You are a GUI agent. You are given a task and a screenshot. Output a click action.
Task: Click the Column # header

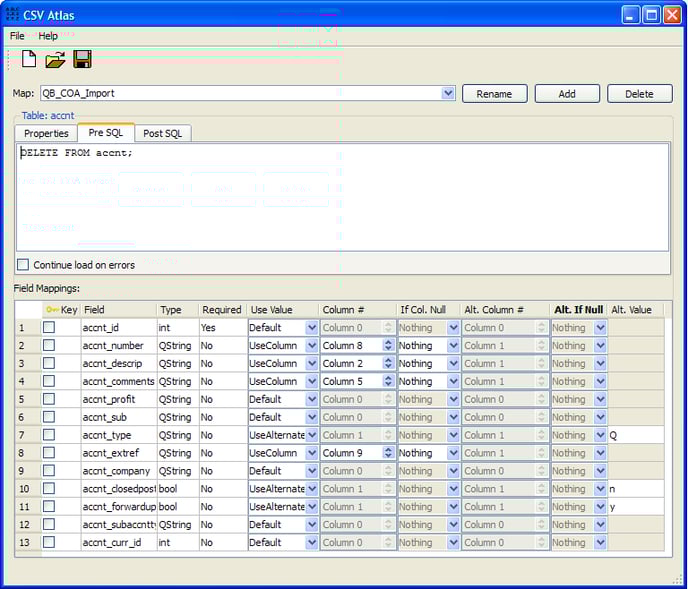coord(358,310)
